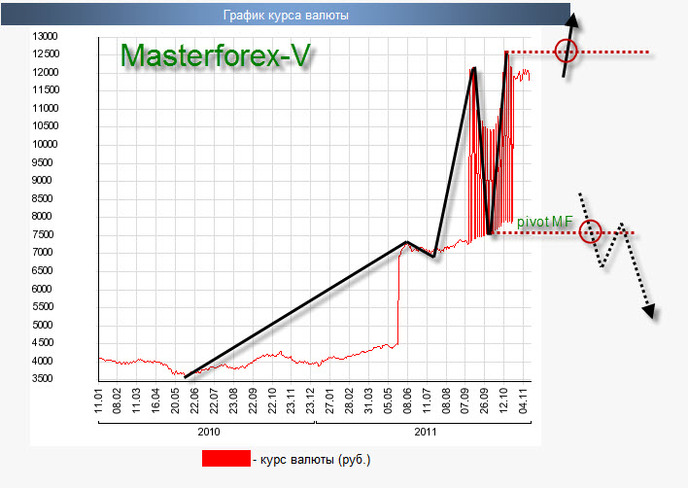
Task: Click the 11500 y-axis value
Action: point(45,90)
